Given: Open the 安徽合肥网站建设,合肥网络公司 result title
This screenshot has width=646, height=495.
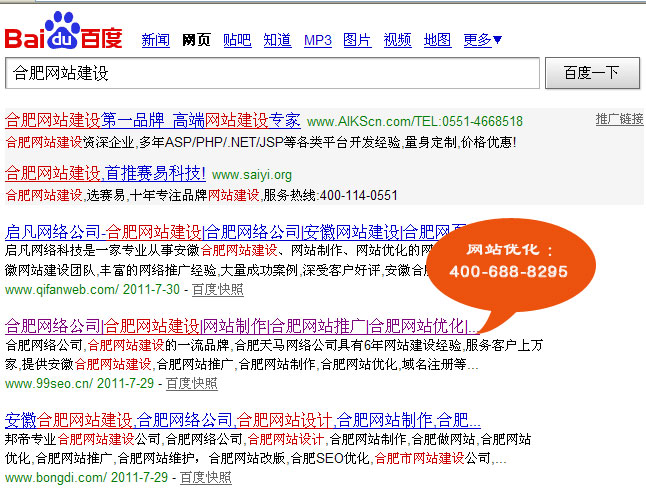Looking at the screenshot, I should point(243,420).
